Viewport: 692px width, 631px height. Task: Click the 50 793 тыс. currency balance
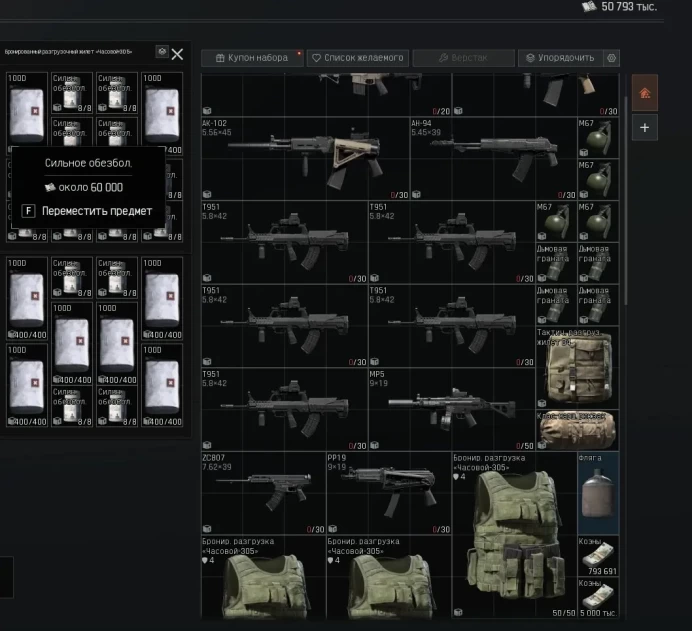[619, 7]
